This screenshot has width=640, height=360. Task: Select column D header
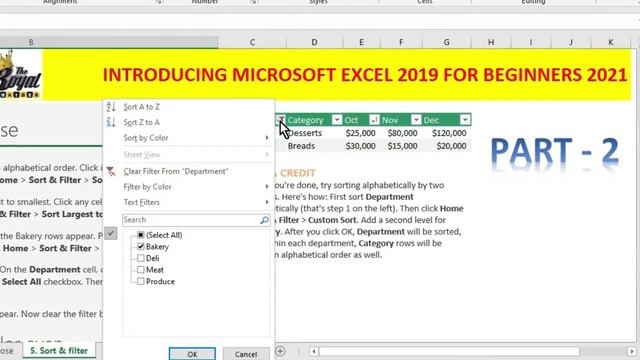pos(314,42)
